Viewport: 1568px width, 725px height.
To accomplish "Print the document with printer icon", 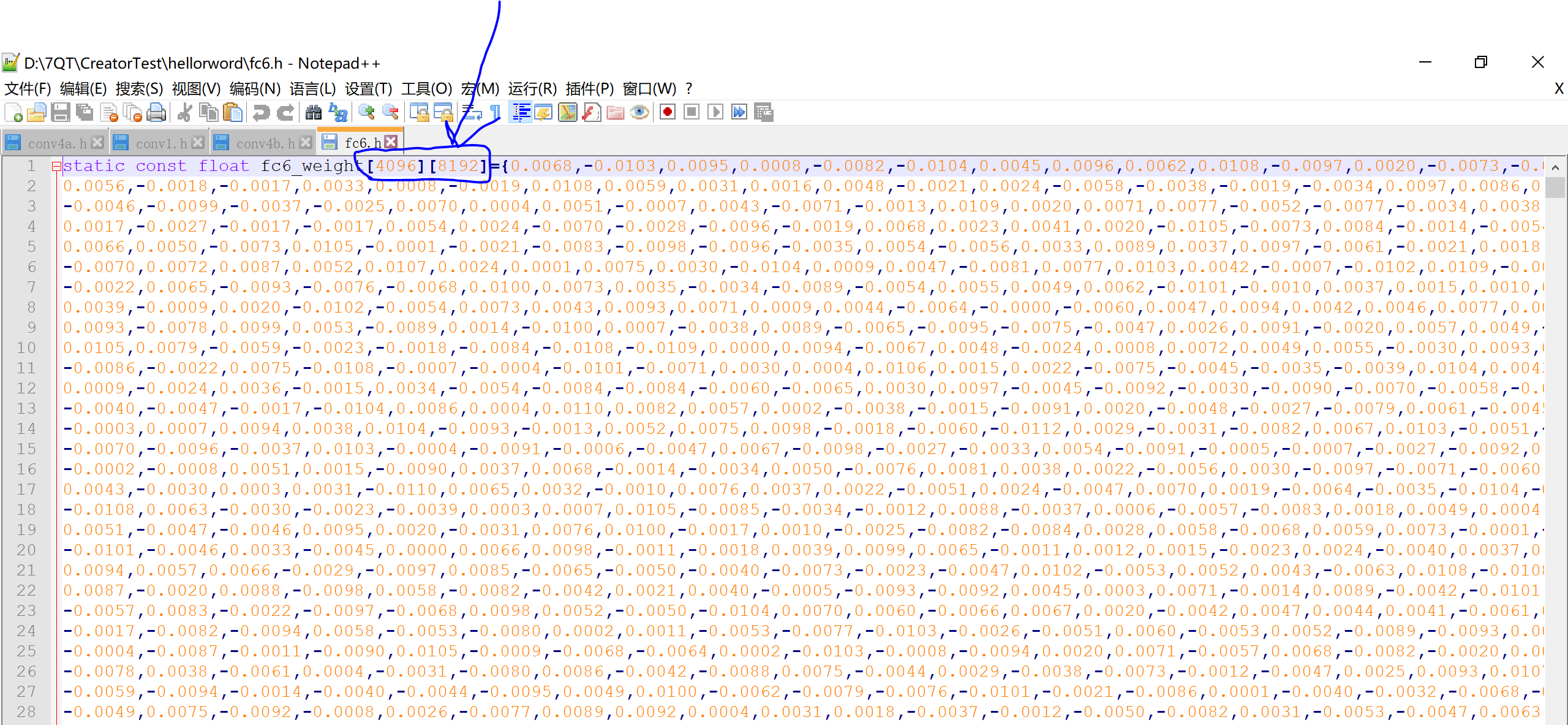I will pos(156,113).
